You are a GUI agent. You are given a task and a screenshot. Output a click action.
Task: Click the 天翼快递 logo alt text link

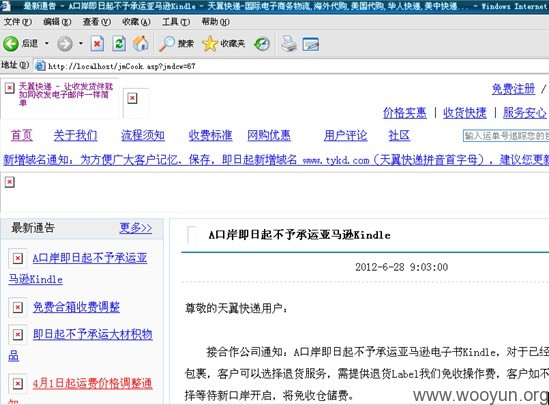pos(66,94)
